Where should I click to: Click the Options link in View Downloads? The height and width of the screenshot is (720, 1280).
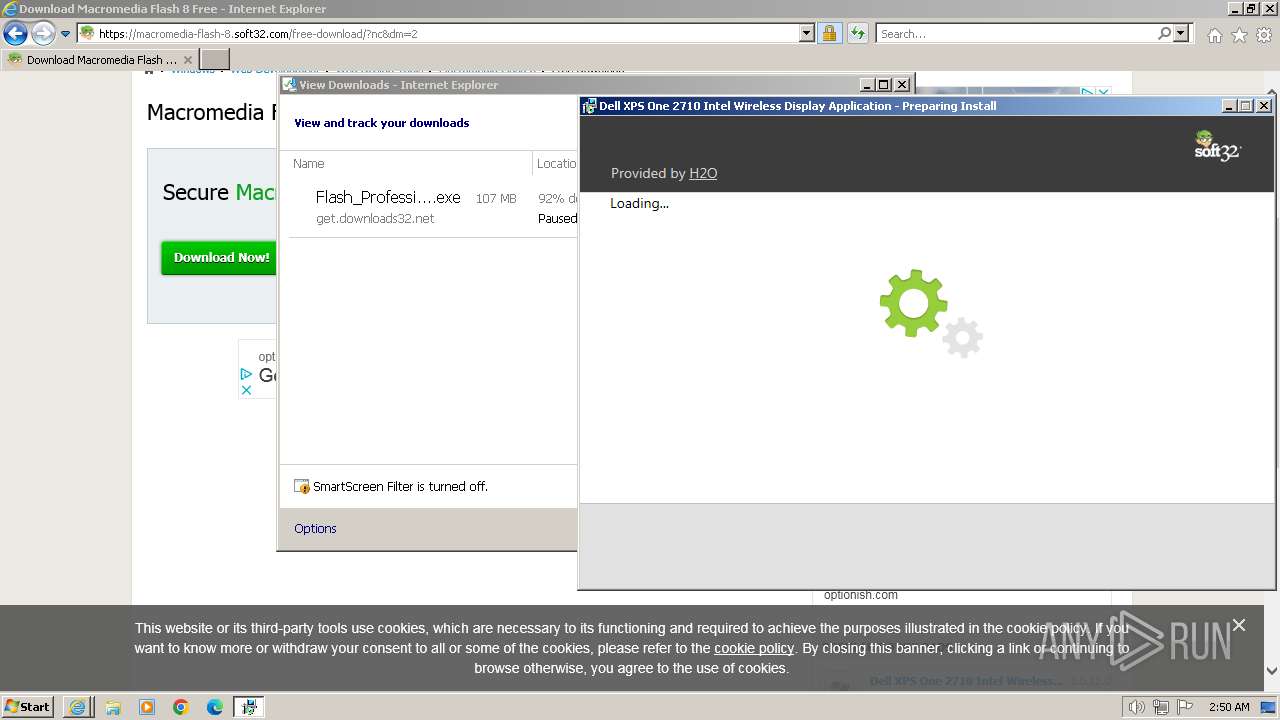click(315, 528)
